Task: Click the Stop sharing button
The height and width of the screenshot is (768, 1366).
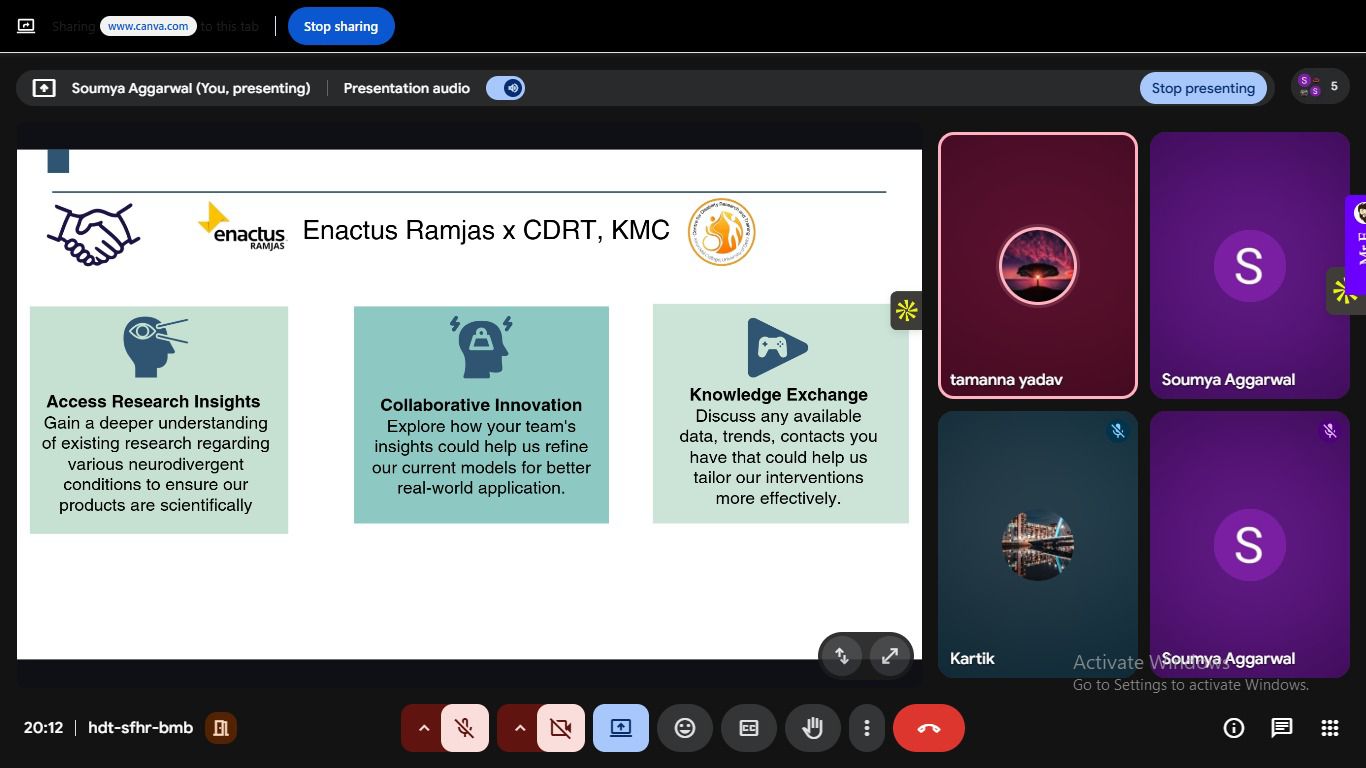Action: pos(341,26)
